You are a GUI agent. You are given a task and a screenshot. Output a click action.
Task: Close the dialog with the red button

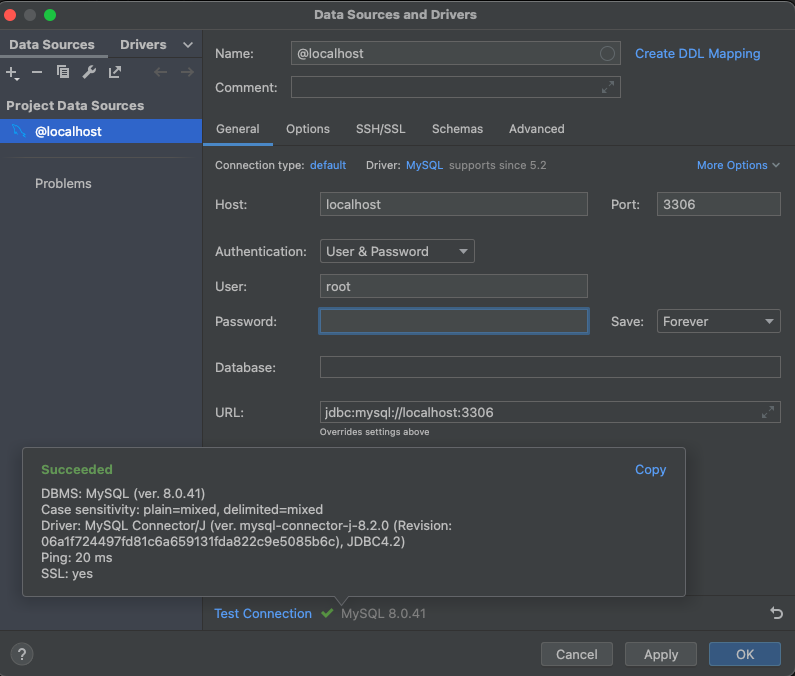10,15
